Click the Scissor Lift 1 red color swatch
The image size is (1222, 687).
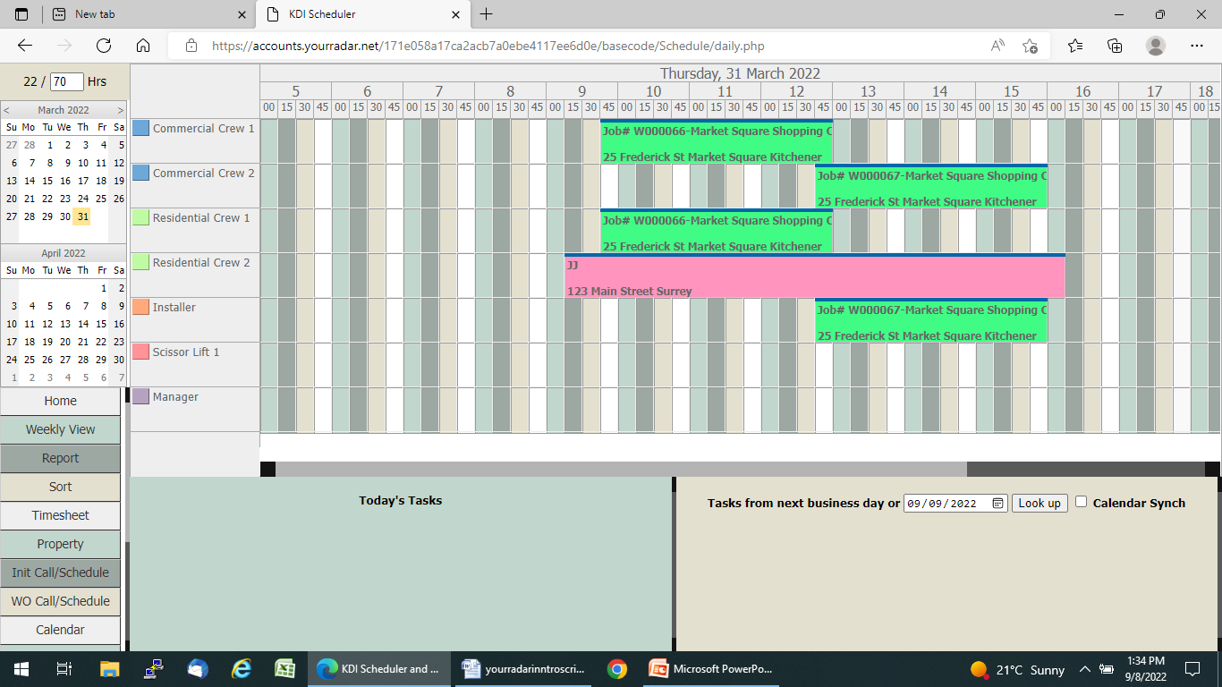141,352
